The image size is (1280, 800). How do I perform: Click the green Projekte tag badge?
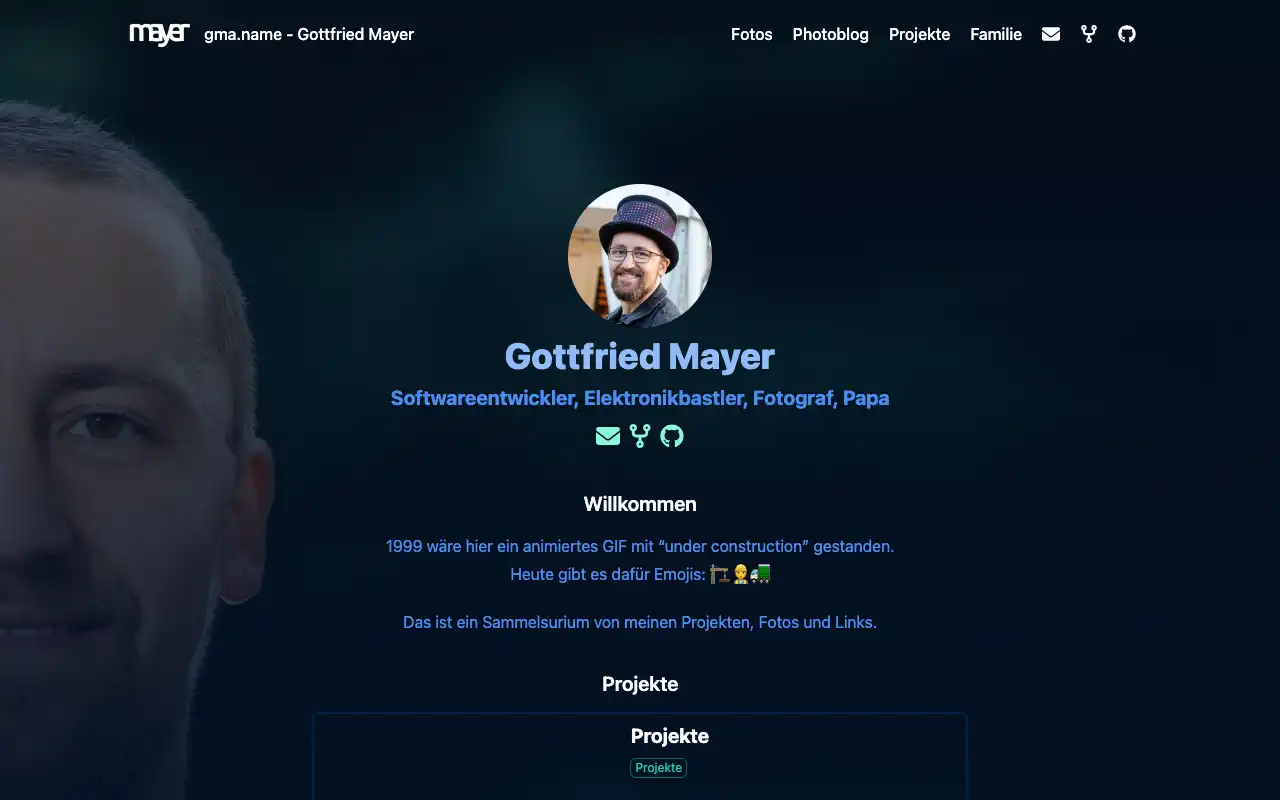point(659,768)
